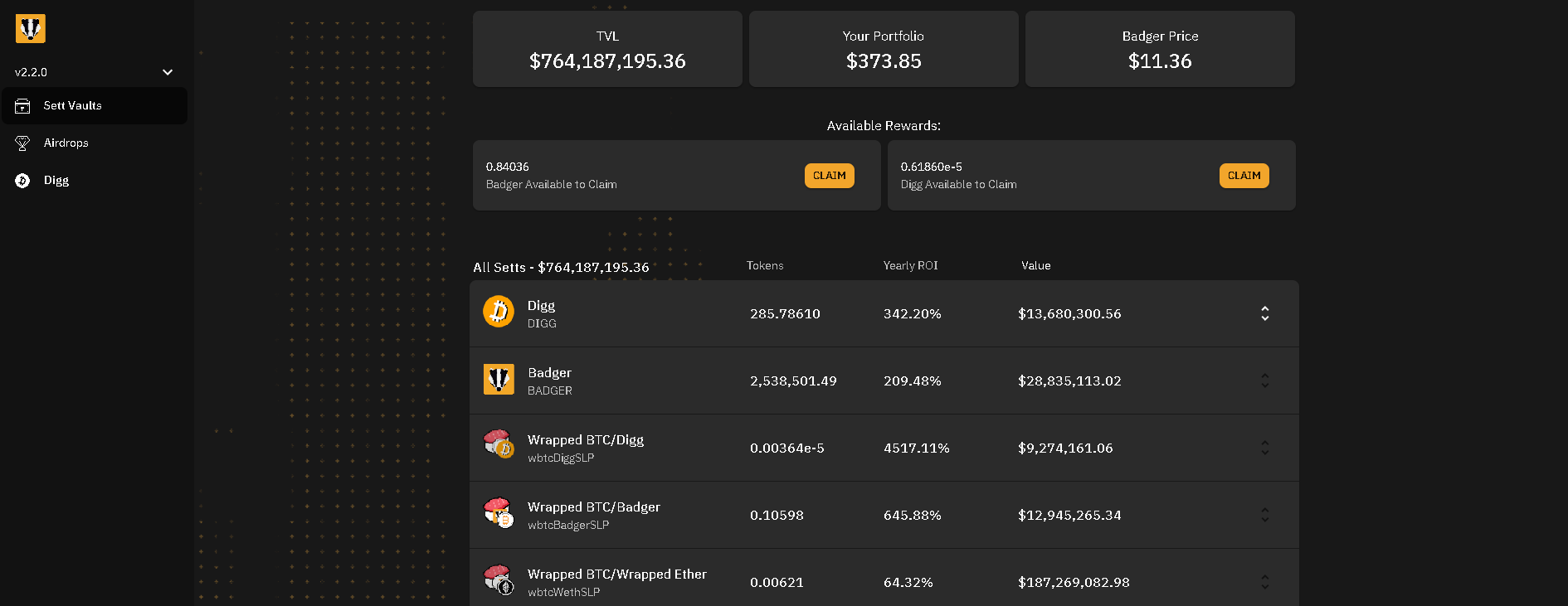The image size is (1568, 606).
Task: Click the 2,538,501.49 tokens value
Action: click(793, 381)
